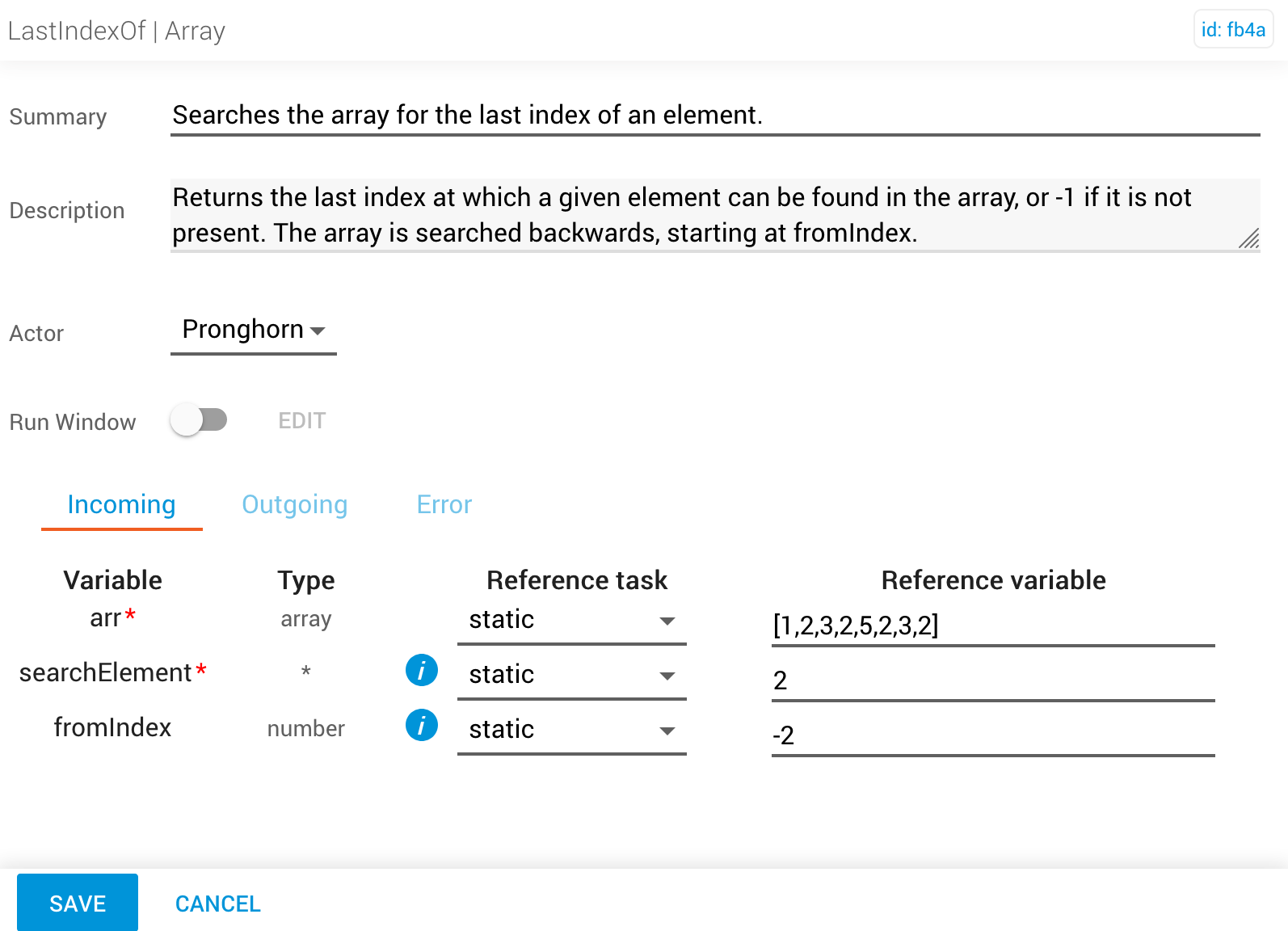Viewport: 1288px width, 931px height.
Task: Click the id: fb4a badge
Action: pos(1234,30)
